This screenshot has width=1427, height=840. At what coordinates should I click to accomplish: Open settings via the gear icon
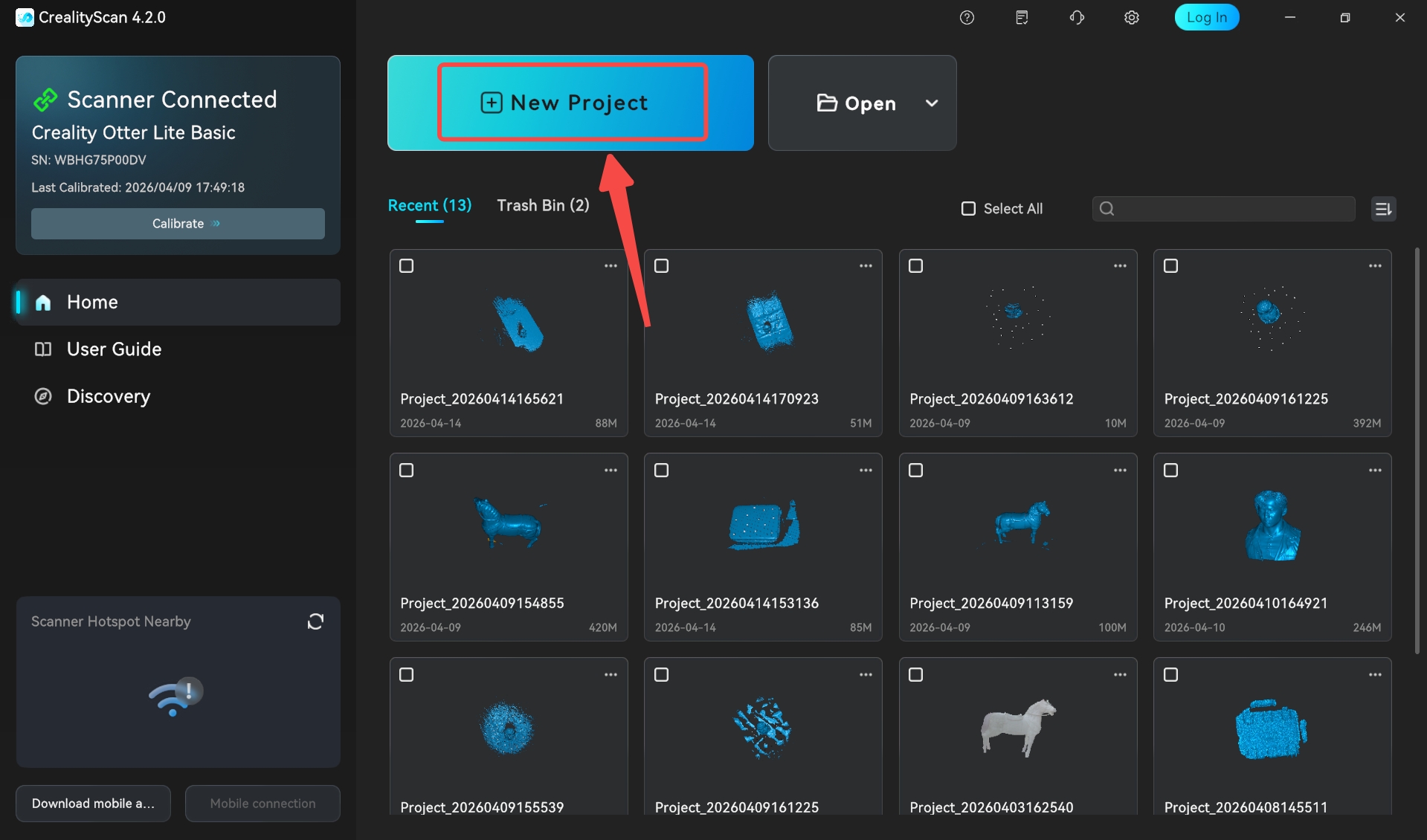(1131, 18)
